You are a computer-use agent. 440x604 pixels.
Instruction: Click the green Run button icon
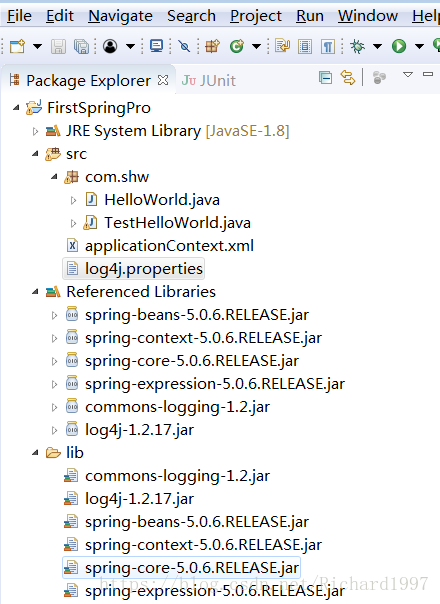(399, 46)
